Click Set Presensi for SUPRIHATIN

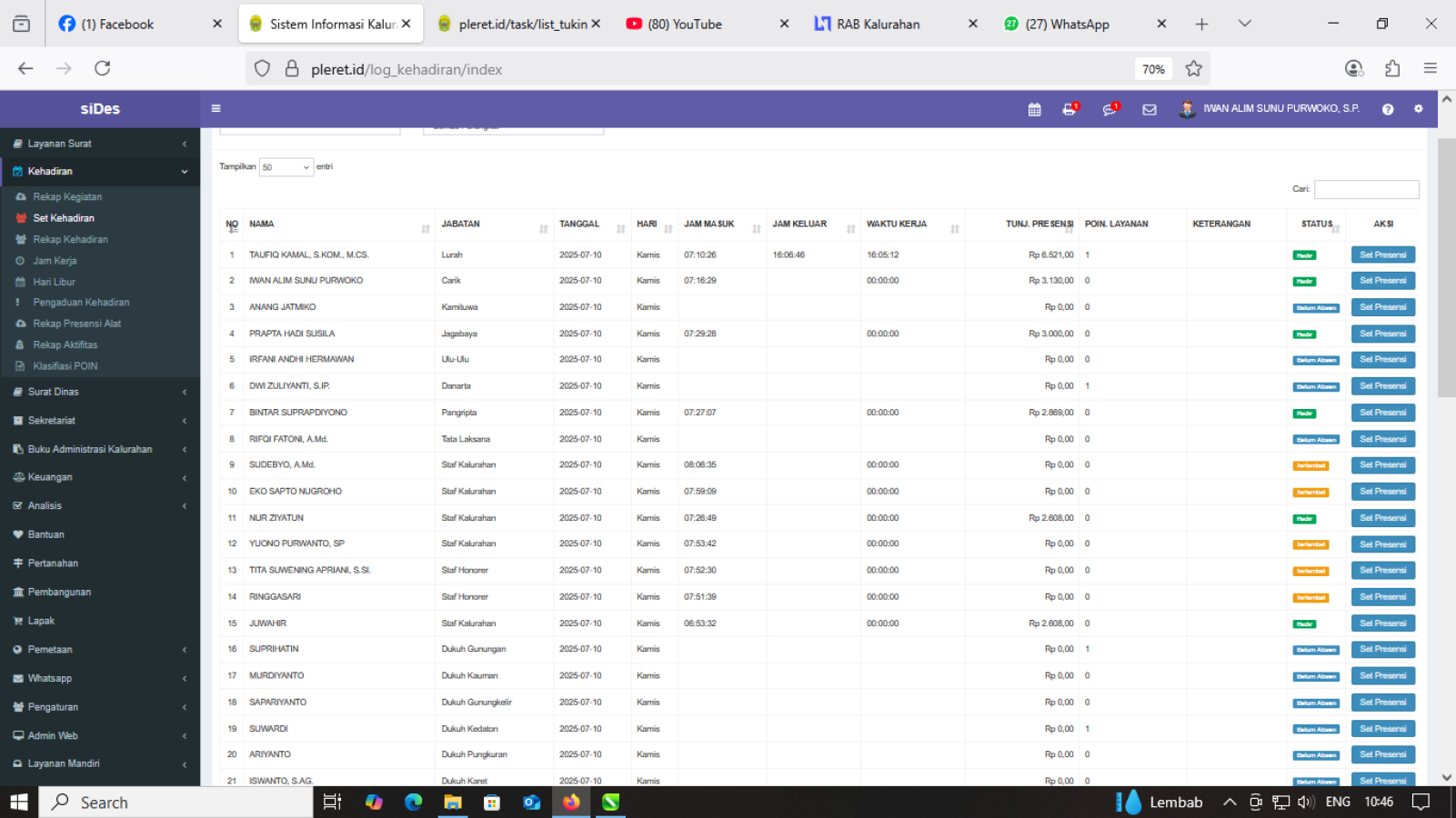1382,649
